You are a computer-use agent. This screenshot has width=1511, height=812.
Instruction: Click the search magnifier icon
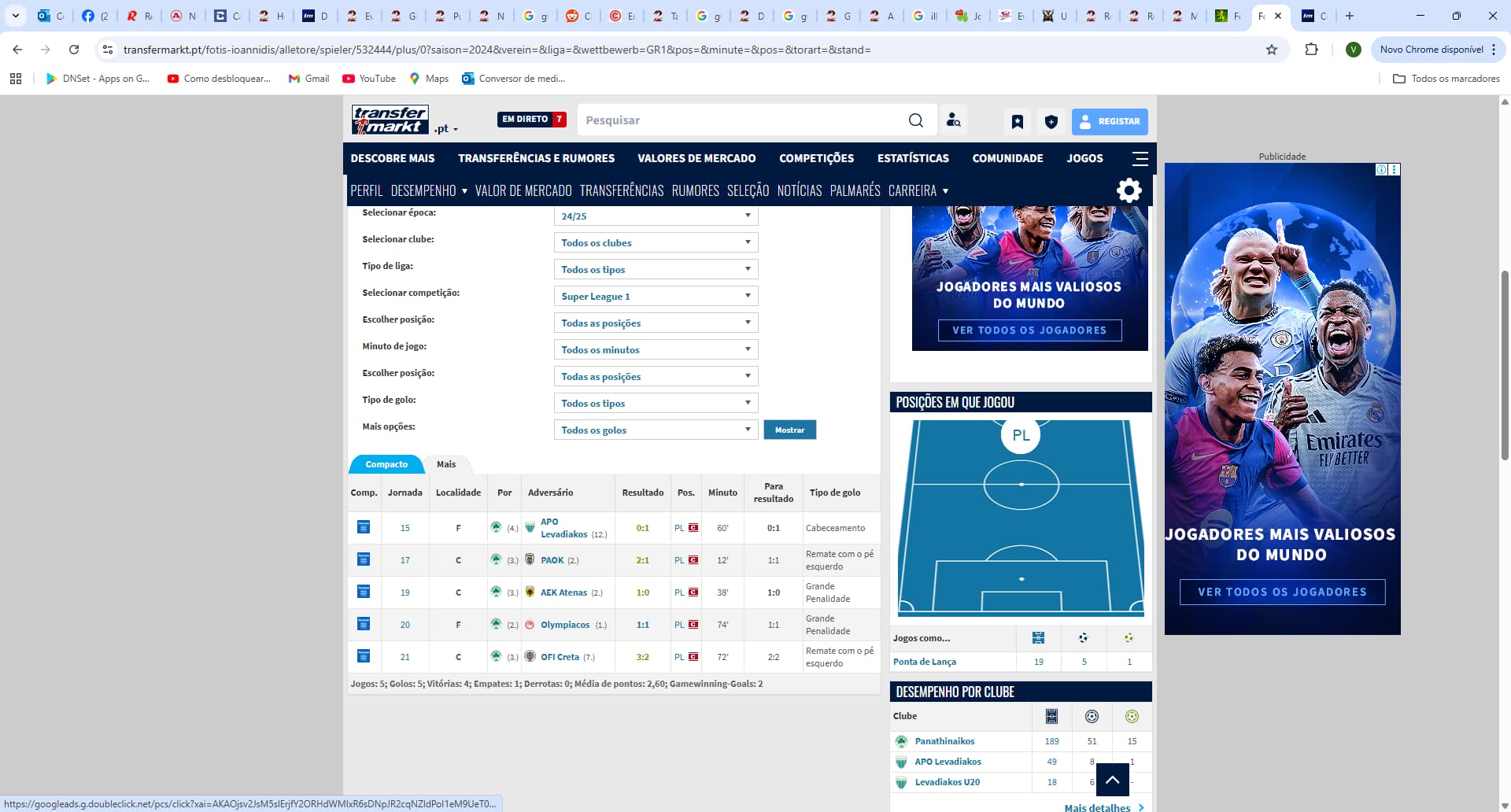[915, 120]
